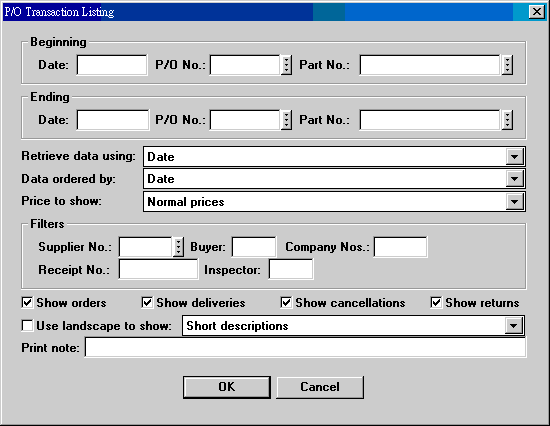550x426 pixels.
Task: Disable Show cancellations option
Action: pos(286,302)
